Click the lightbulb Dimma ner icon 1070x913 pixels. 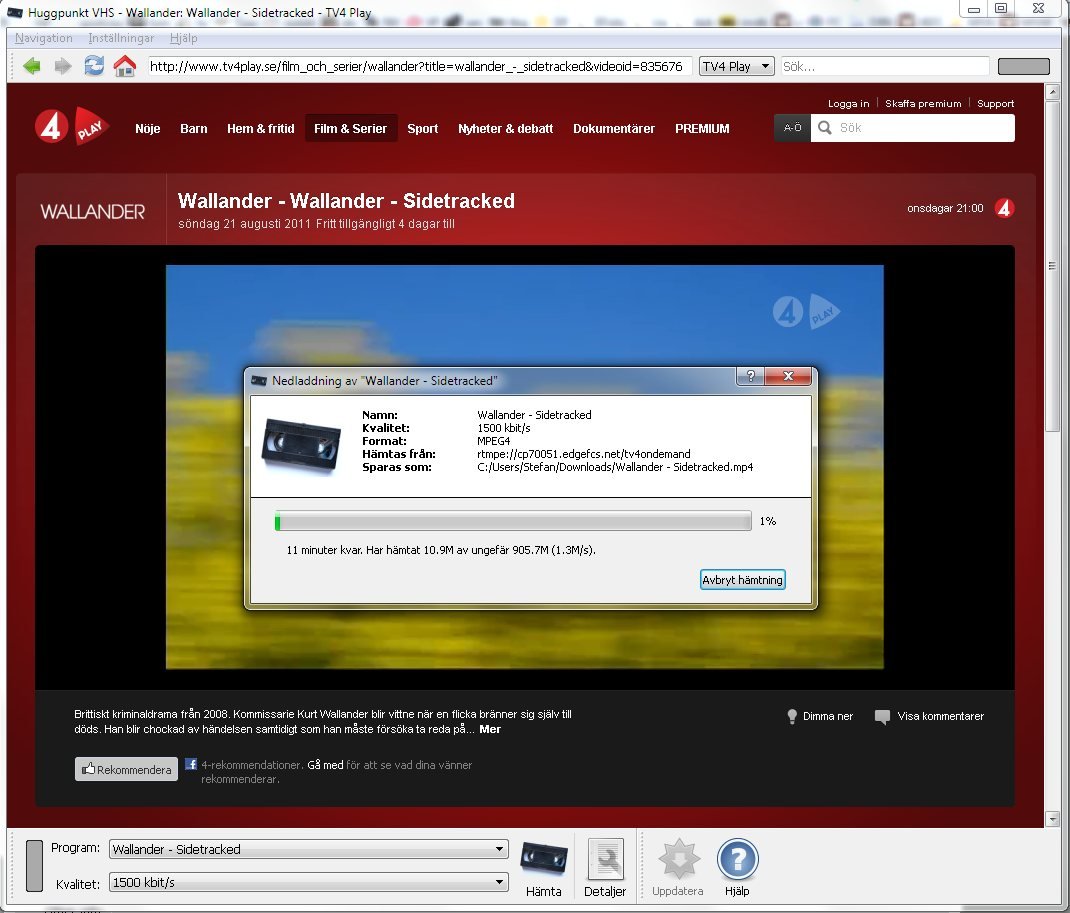[792, 716]
